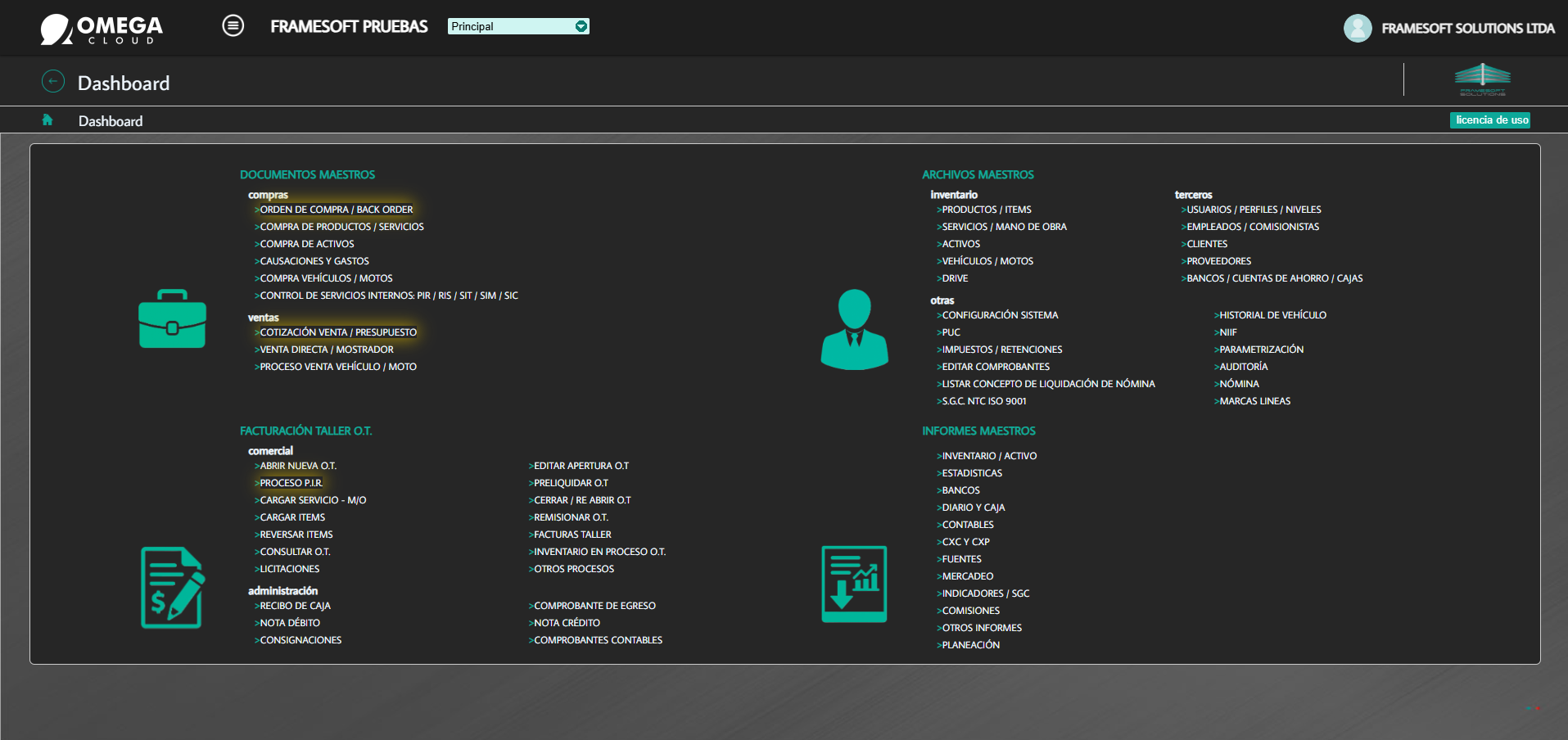This screenshot has width=1568, height=740.
Task: Open Compra de Activos
Action: pyautogui.click(x=307, y=244)
